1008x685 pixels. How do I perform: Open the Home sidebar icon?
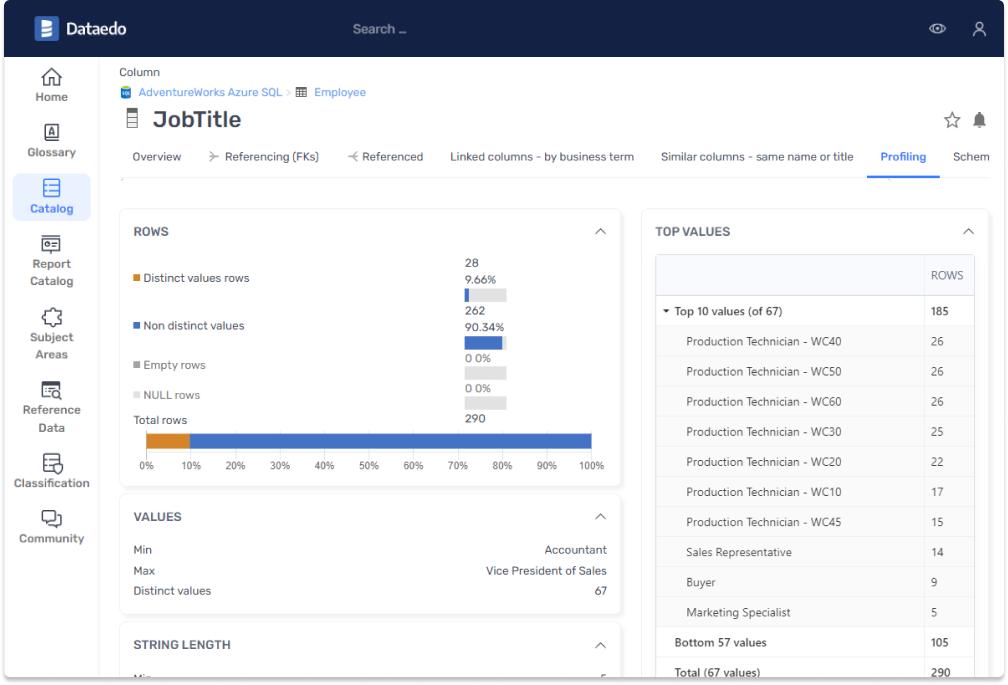tap(51, 85)
